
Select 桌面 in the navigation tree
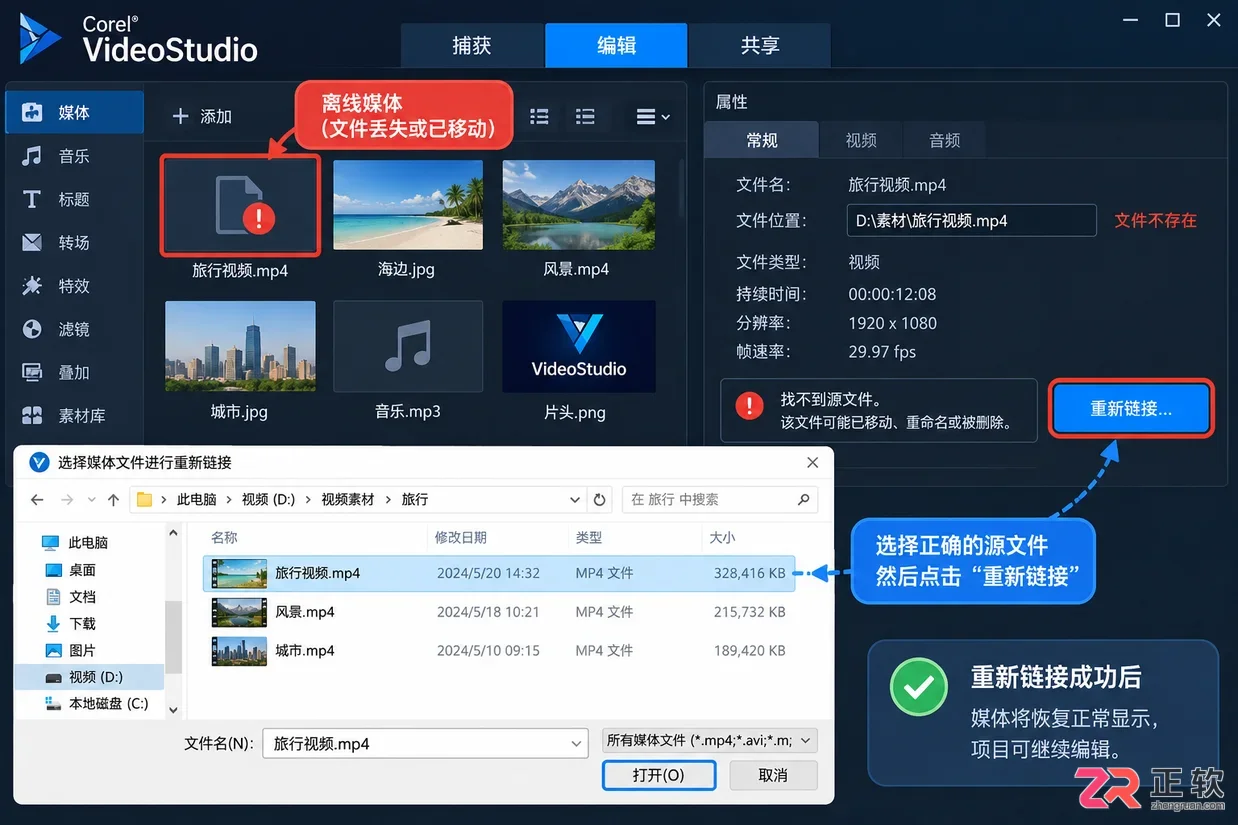[x=82, y=569]
